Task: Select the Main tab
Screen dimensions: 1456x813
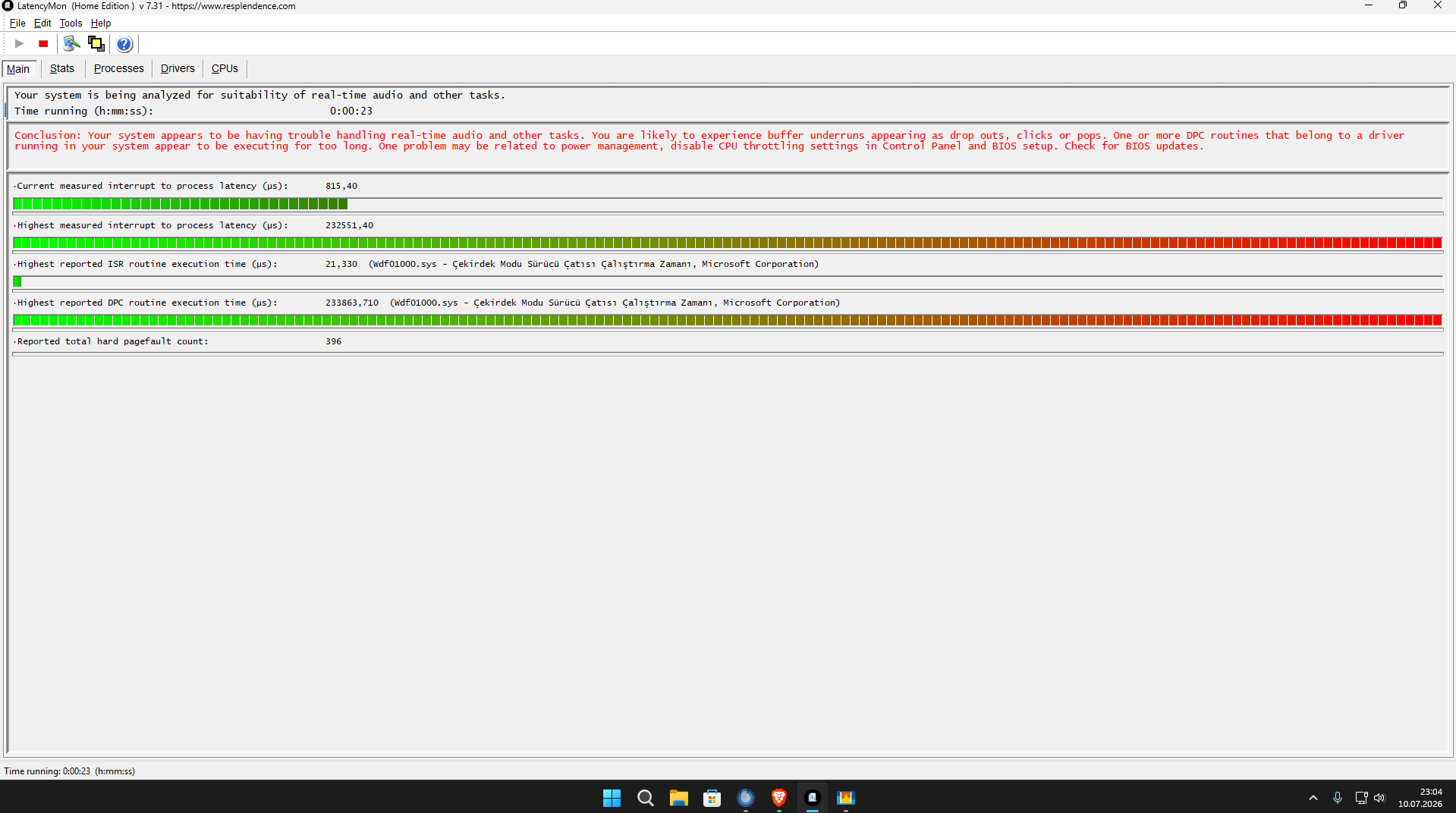Action: pyautogui.click(x=18, y=69)
